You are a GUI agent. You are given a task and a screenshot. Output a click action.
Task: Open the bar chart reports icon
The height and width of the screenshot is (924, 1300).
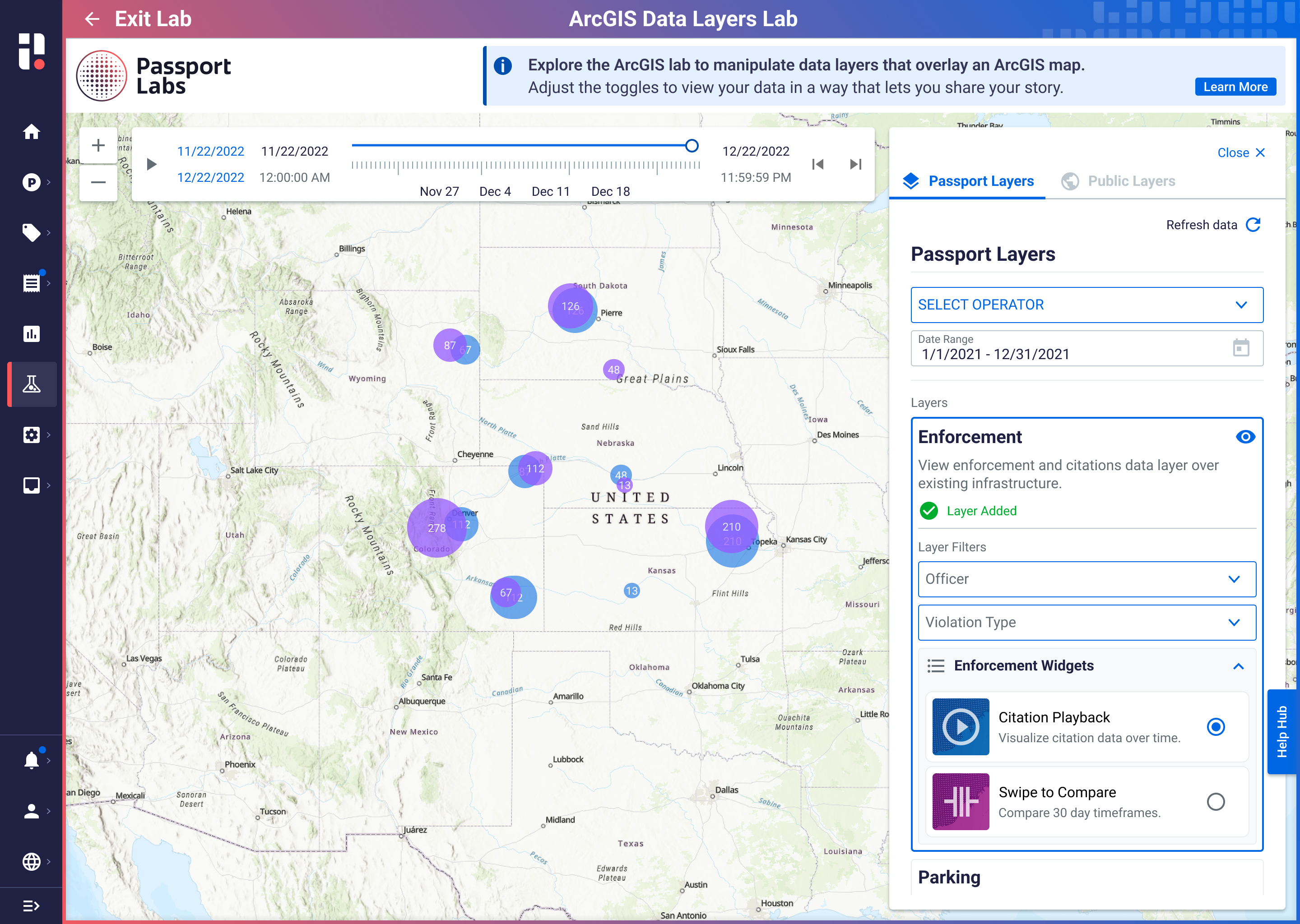point(31,333)
